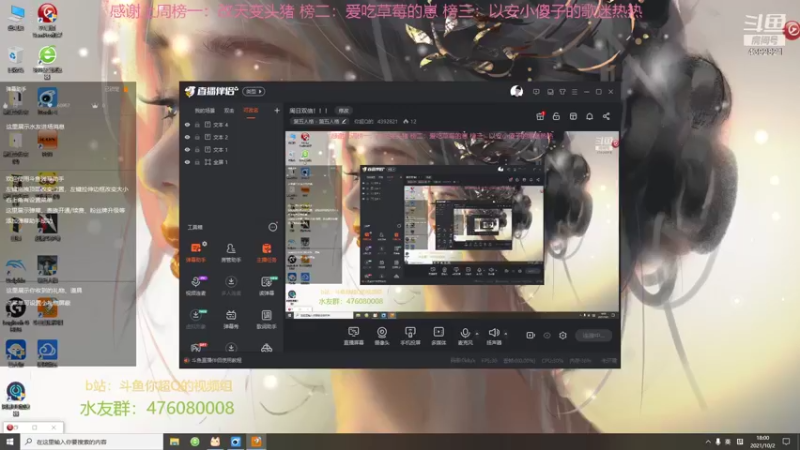The height and width of the screenshot is (450, 800).
Task: Lock the 文本 2 layer
Action: [197, 137]
